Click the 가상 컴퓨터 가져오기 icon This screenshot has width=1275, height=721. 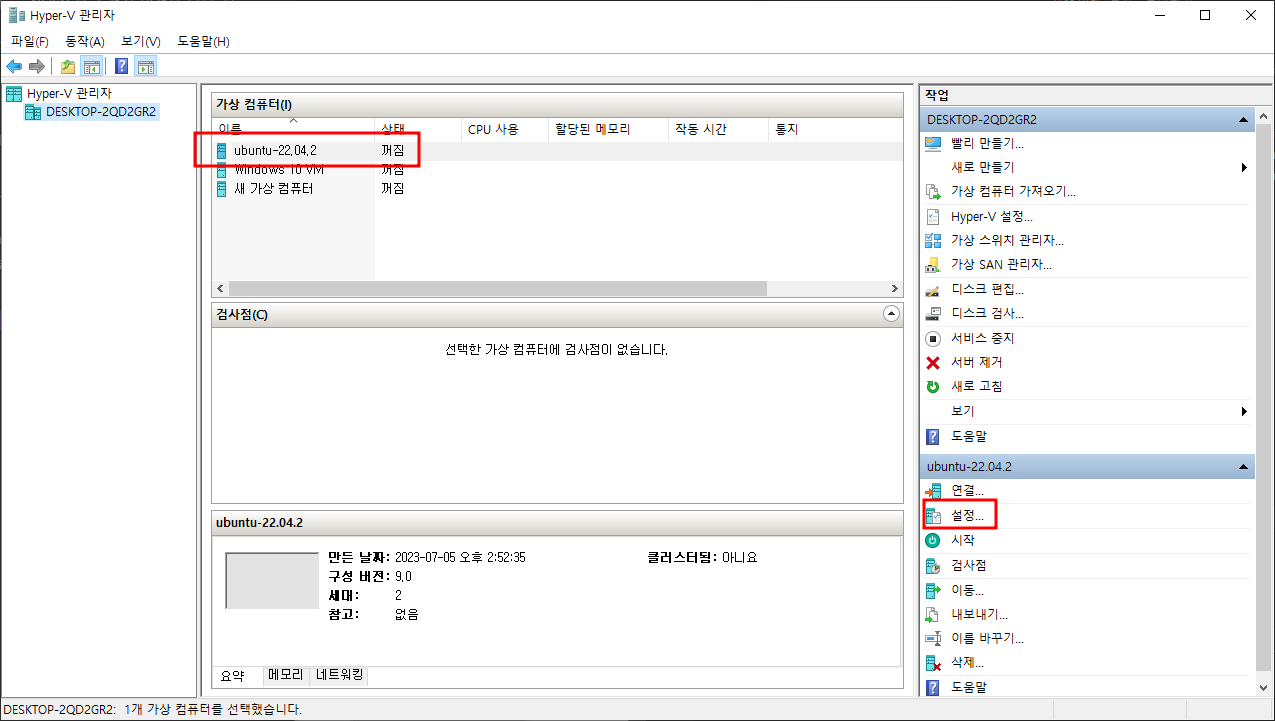coord(933,192)
